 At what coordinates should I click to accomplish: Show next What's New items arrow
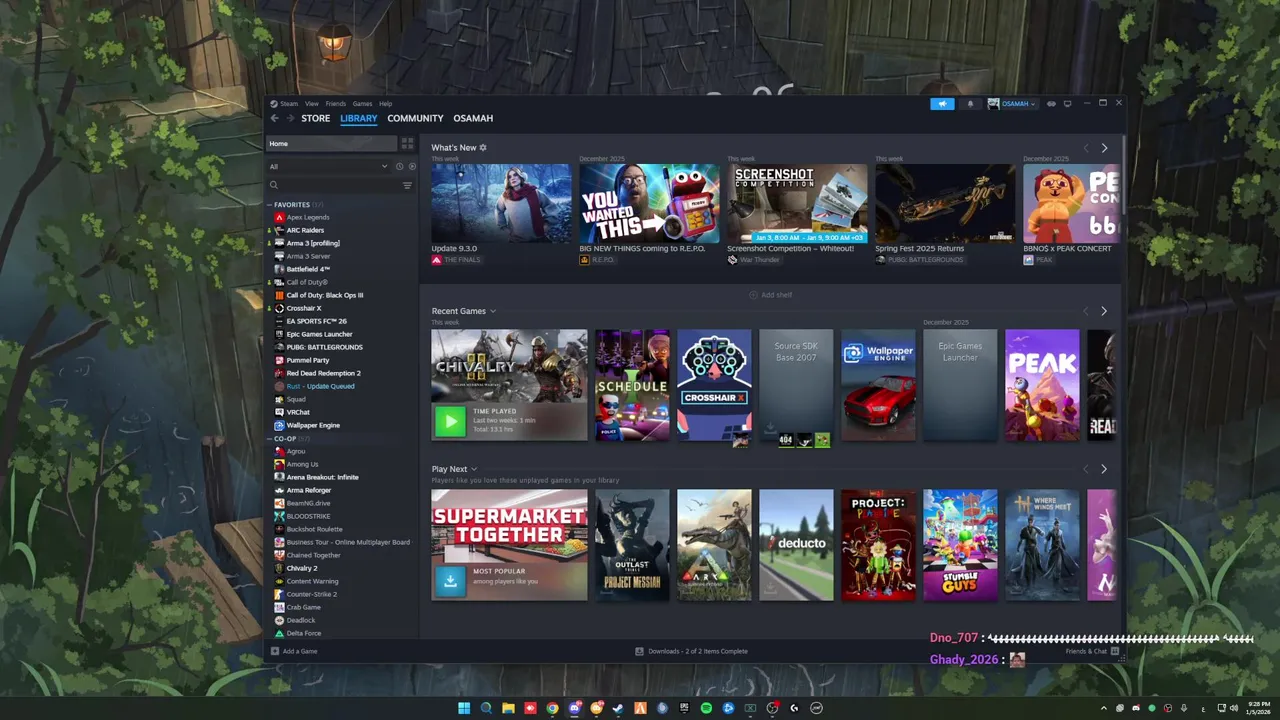1104,148
